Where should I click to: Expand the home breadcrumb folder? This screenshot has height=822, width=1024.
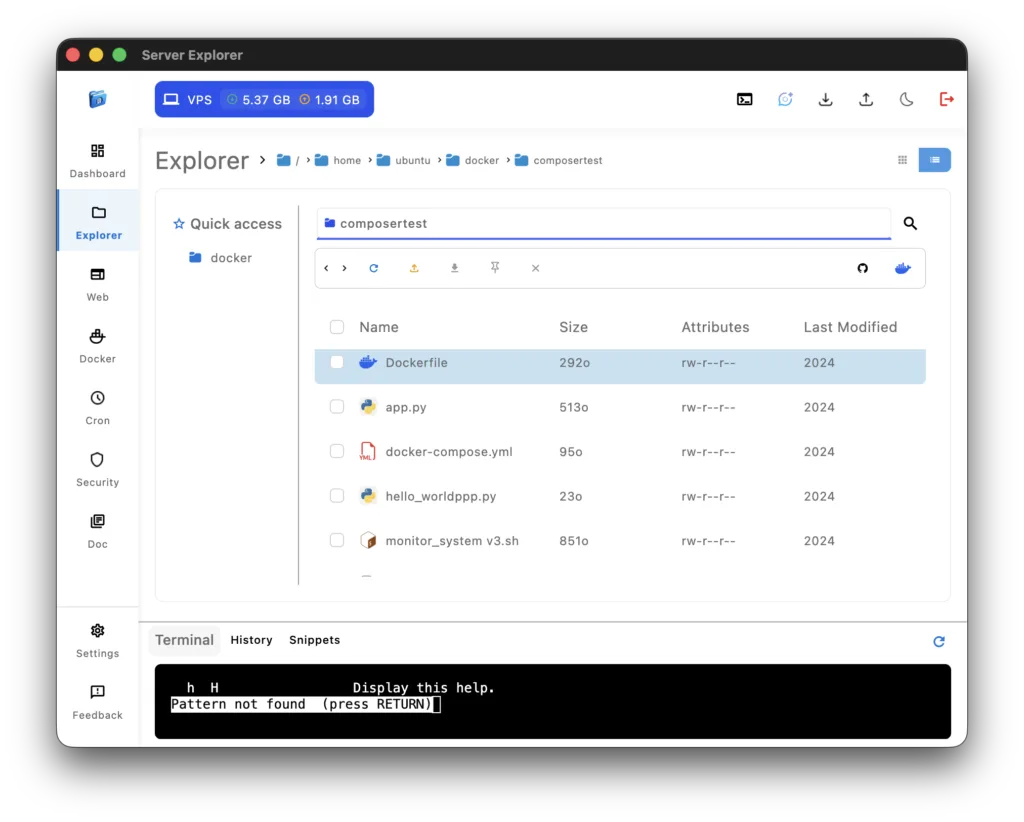click(346, 160)
